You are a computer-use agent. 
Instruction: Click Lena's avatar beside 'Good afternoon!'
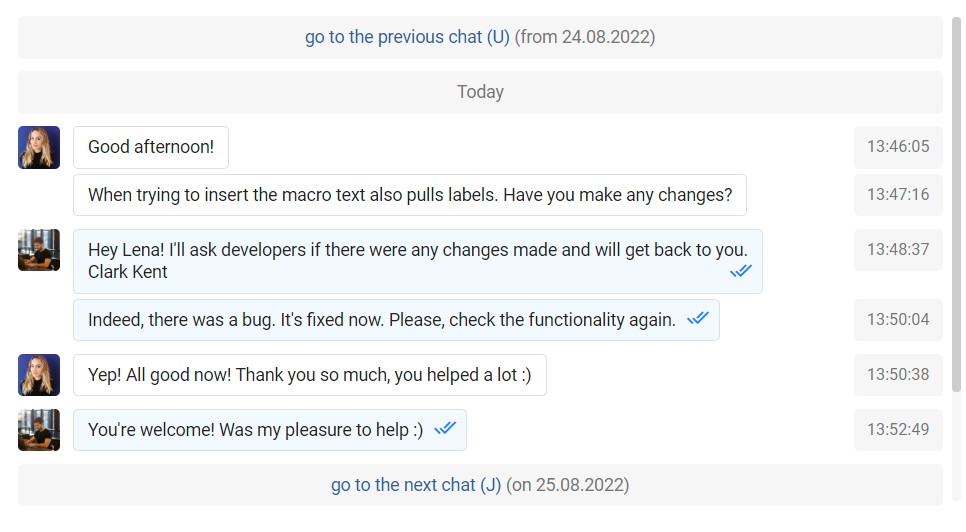pos(39,147)
